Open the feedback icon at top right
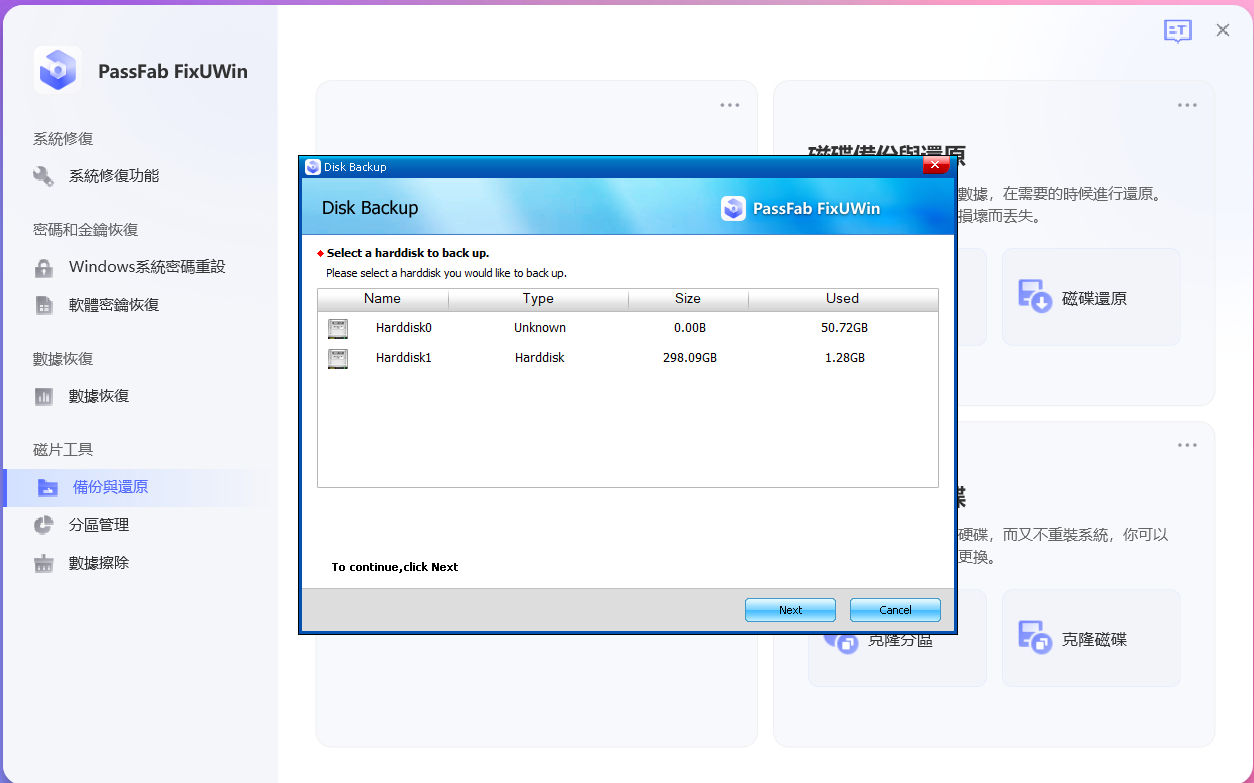 point(1178,31)
